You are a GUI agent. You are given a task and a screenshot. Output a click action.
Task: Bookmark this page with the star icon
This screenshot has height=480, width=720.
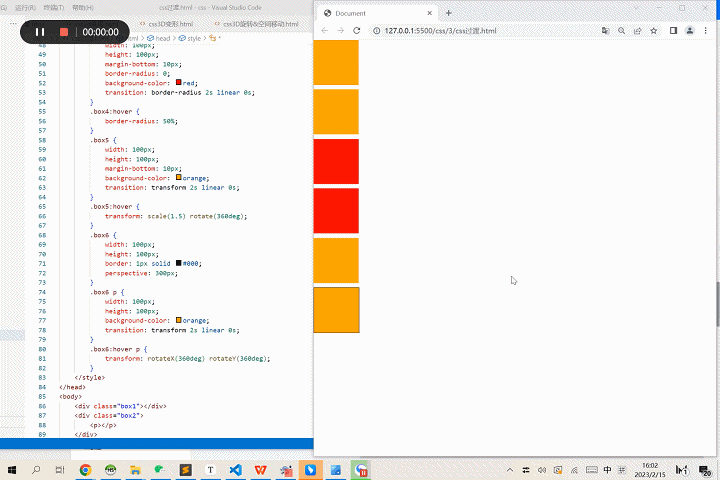click(653, 31)
